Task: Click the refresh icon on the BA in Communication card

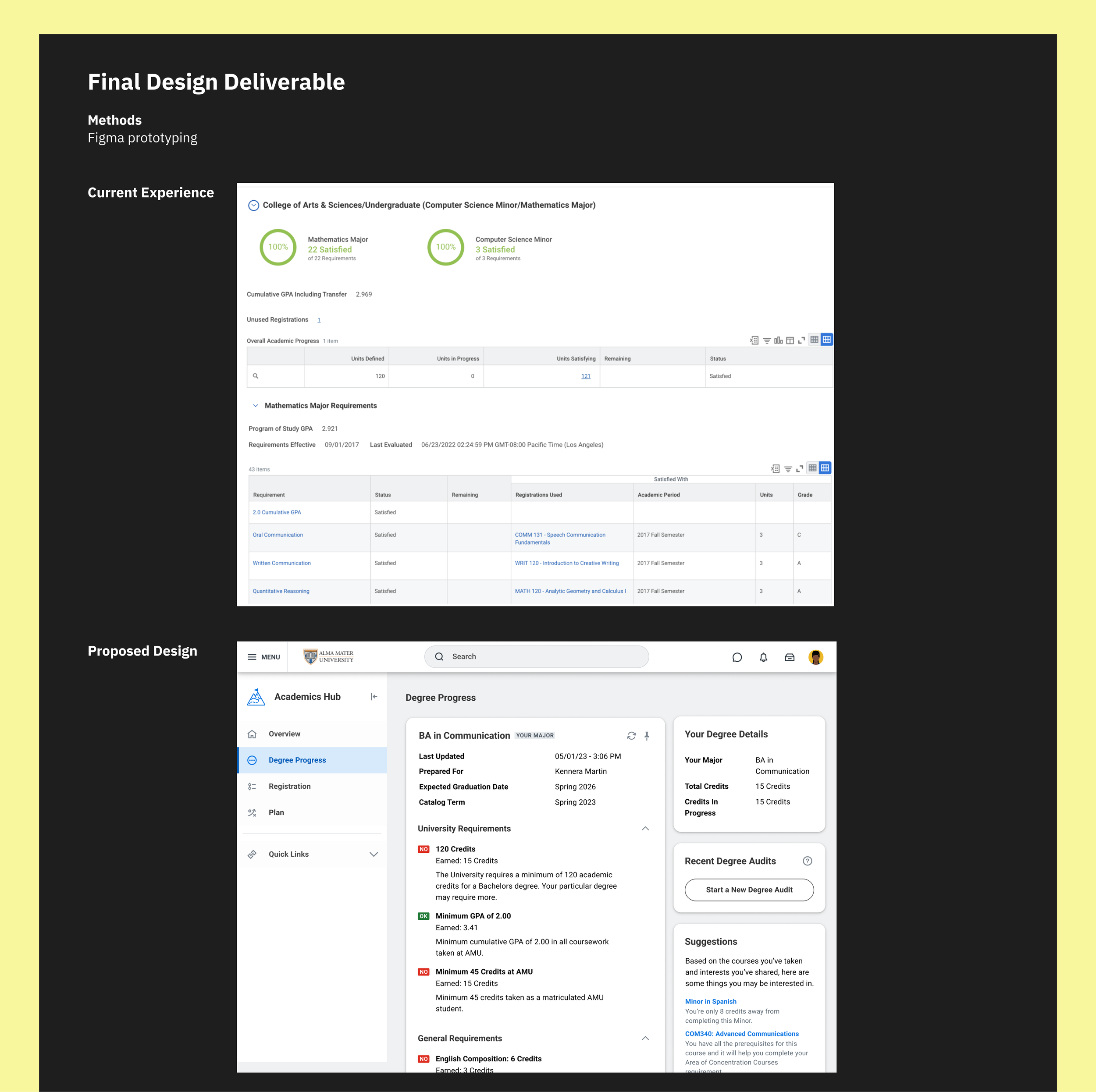Action: tap(631, 735)
